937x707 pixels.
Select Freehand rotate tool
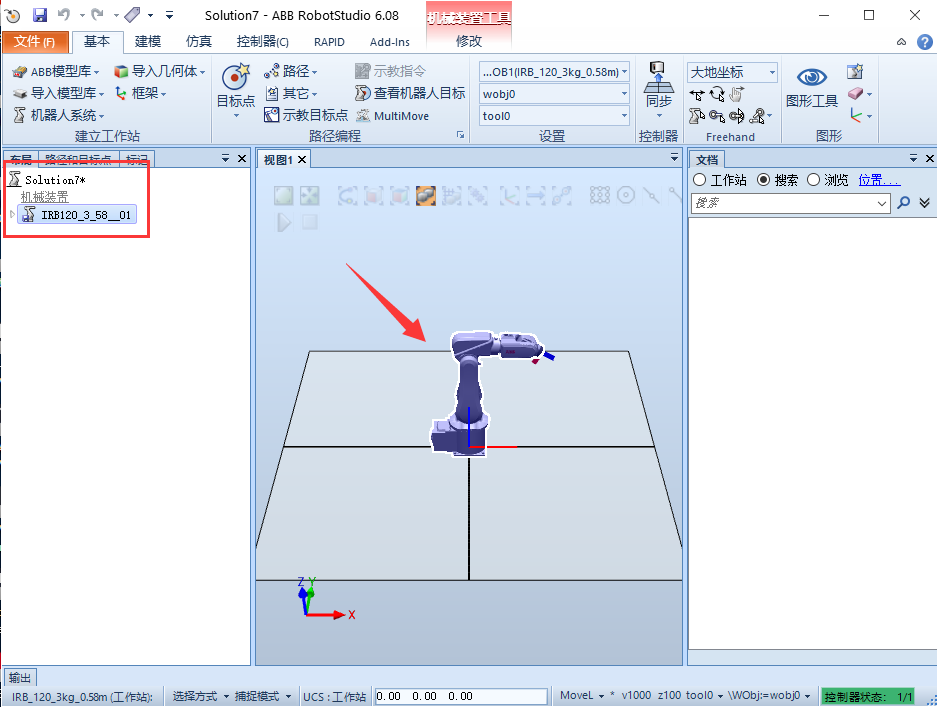717,94
